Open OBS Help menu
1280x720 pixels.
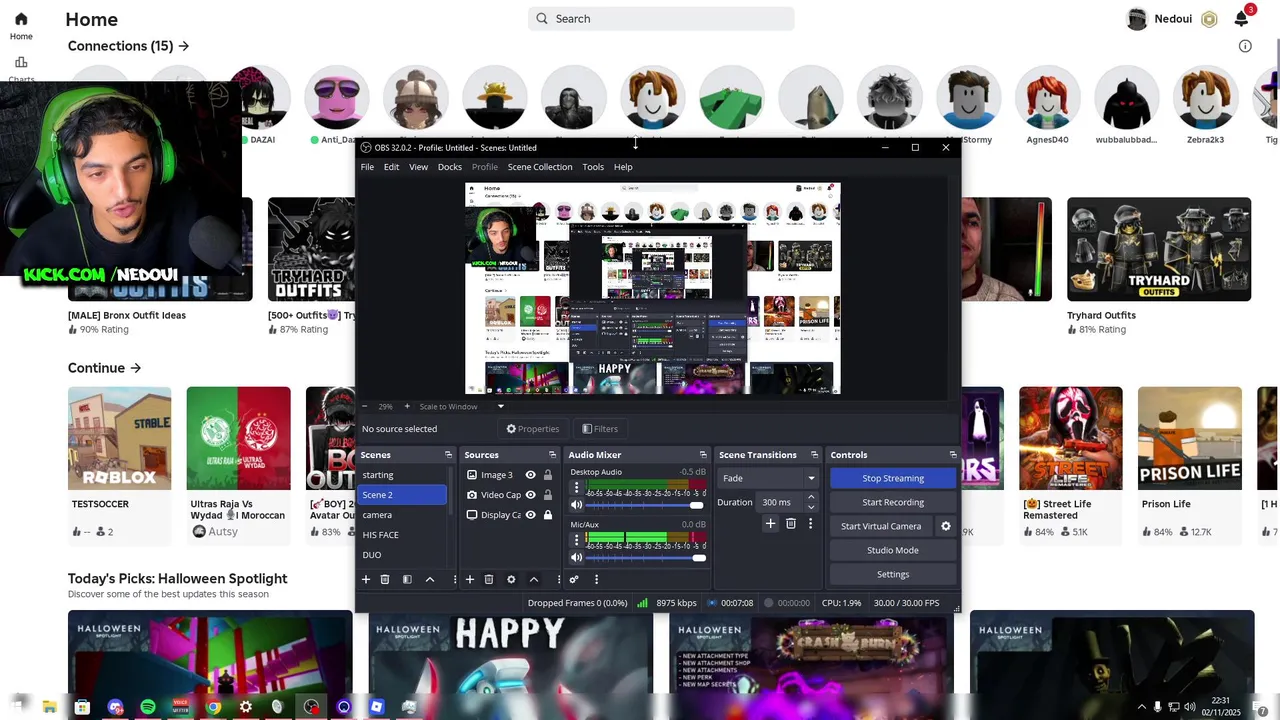623,167
